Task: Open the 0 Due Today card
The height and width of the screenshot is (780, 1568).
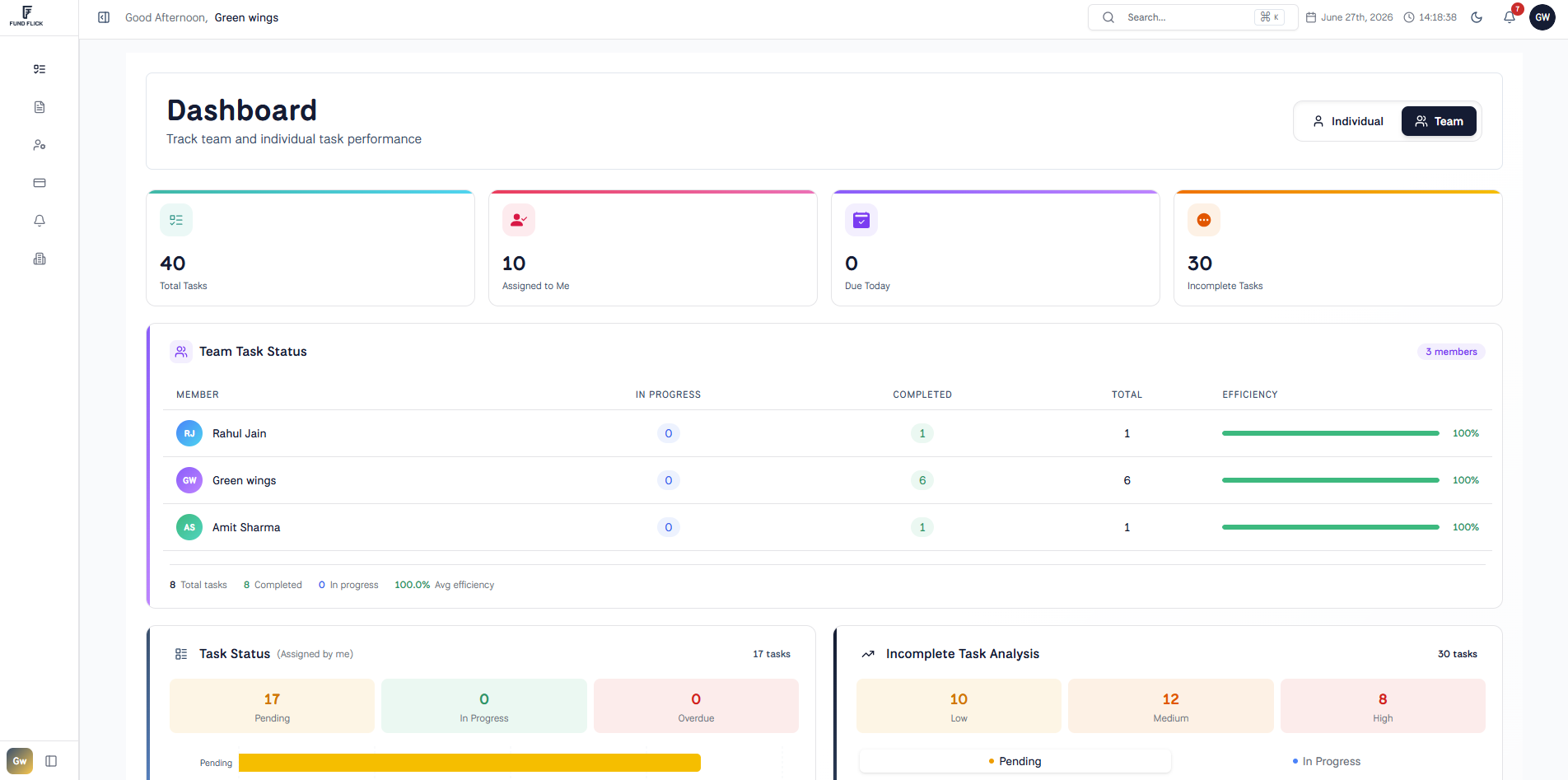Action: 996,248
